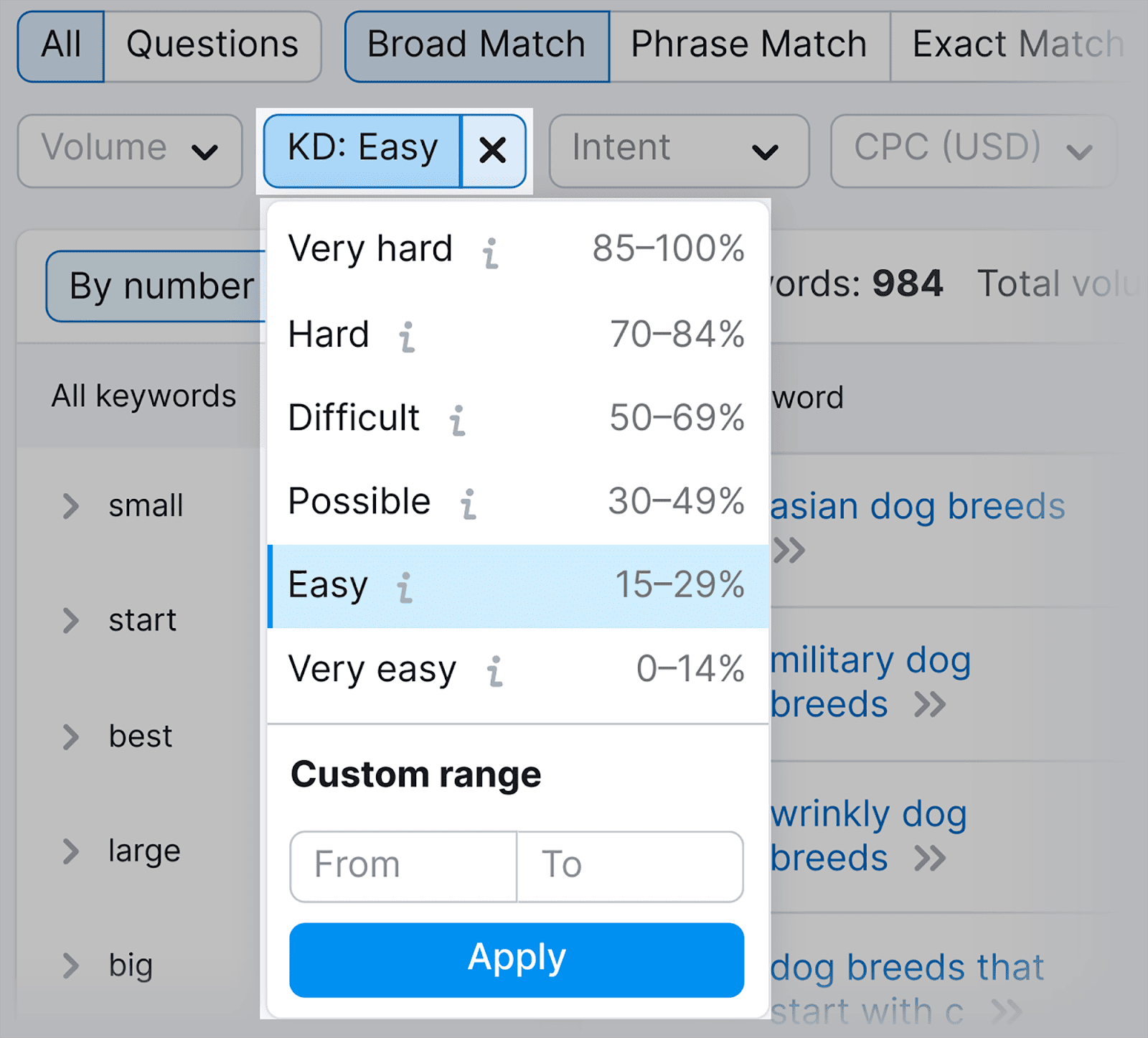Switch to the Phrase Match tab

click(x=748, y=43)
